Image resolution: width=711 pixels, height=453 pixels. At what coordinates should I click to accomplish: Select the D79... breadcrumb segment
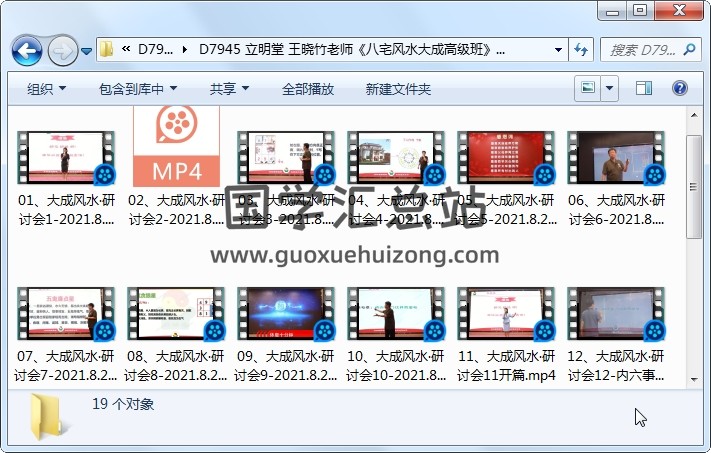(x=156, y=49)
